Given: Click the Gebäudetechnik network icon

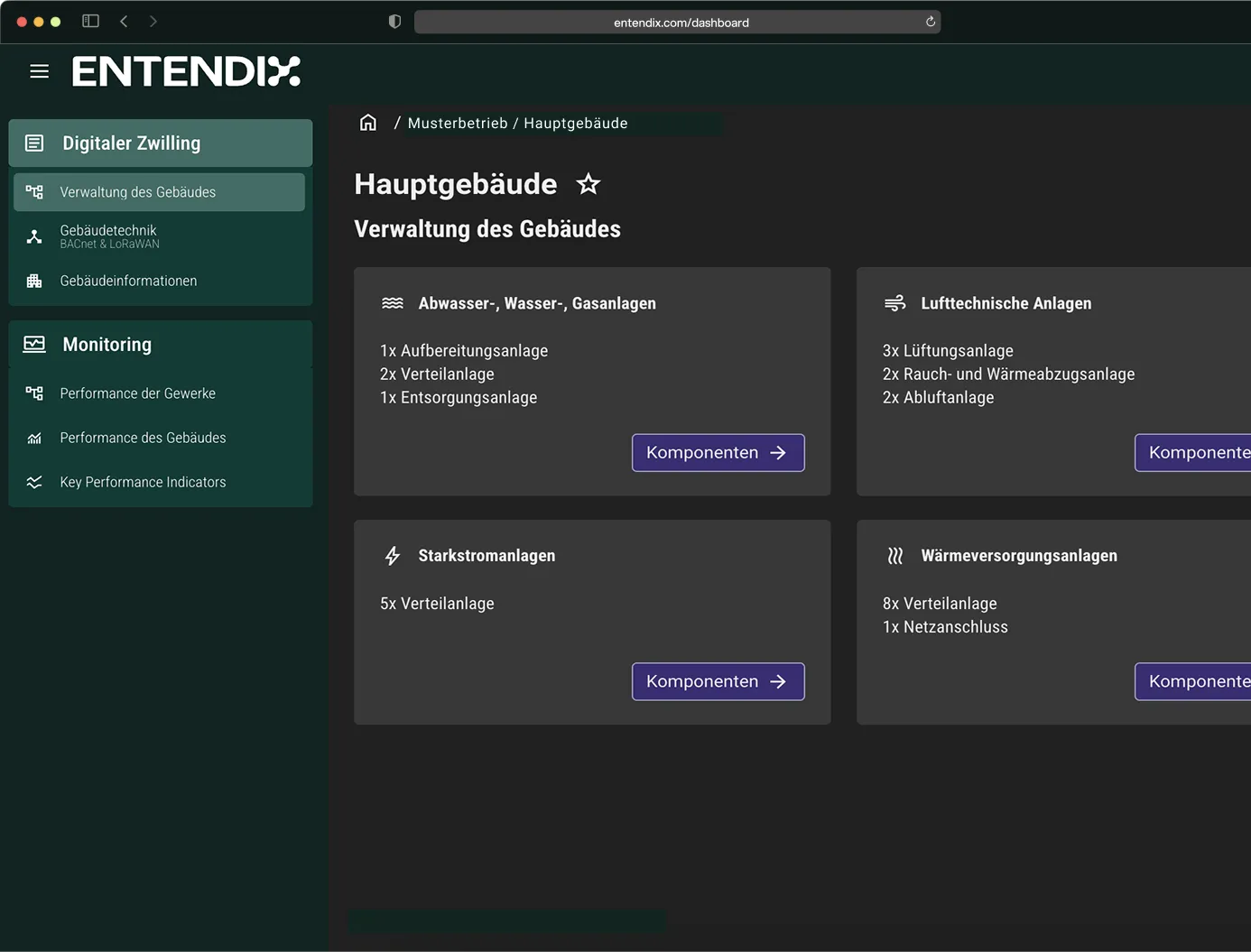Looking at the screenshot, I should tap(34, 236).
